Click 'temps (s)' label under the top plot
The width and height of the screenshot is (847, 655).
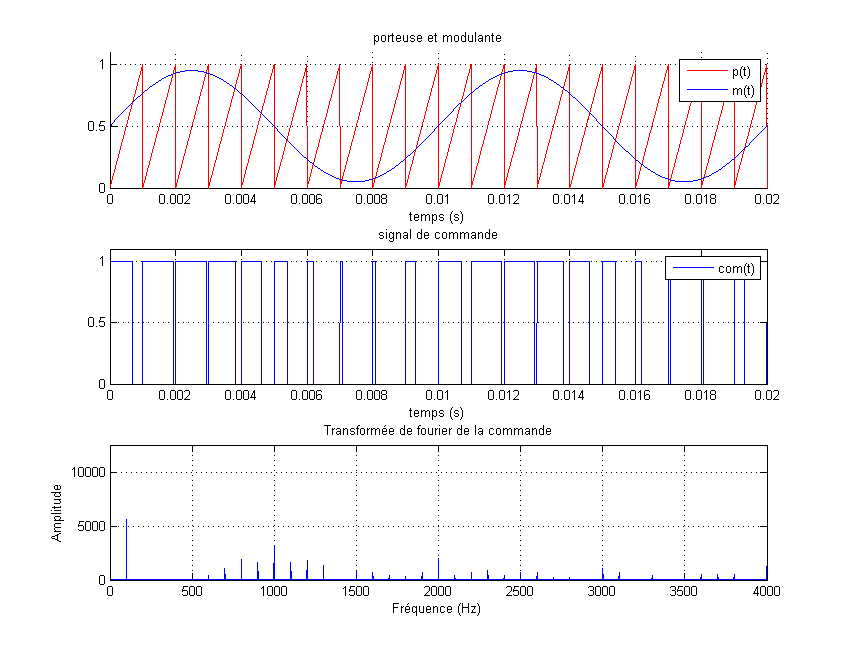pyautogui.click(x=439, y=215)
